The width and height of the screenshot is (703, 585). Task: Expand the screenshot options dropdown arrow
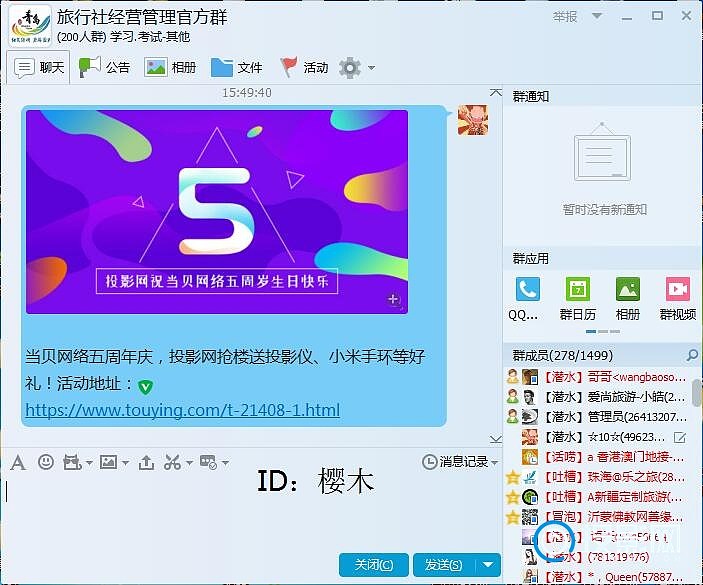click(189, 463)
